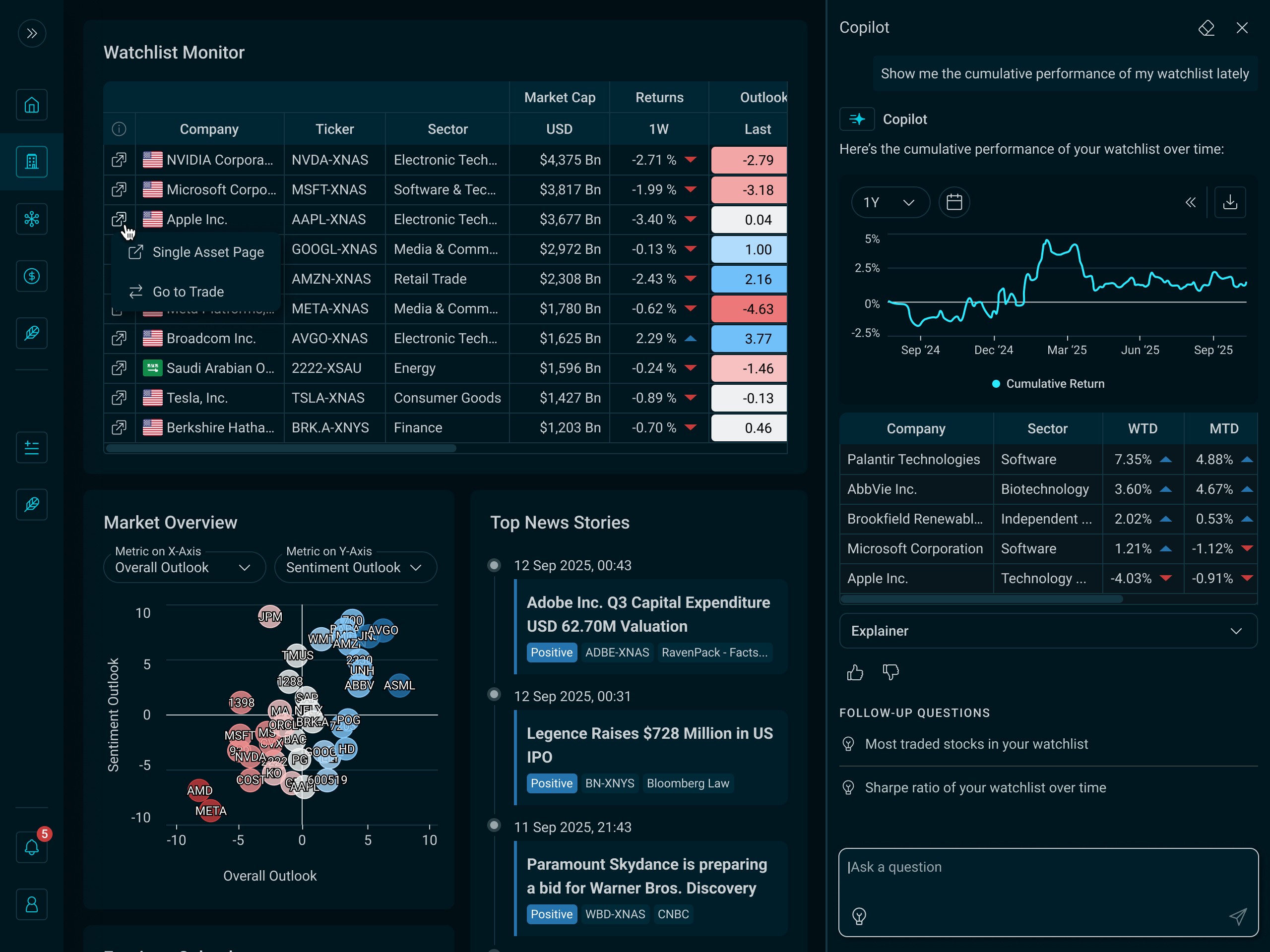Click the chart download icon
Viewport: 1270px width, 952px height.
[1230, 202]
